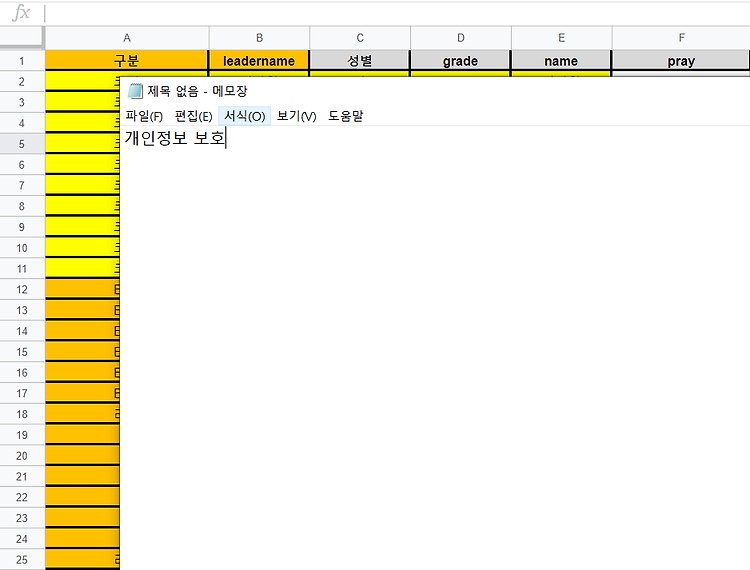
Task: Select row 24 header
Action: 22,539
